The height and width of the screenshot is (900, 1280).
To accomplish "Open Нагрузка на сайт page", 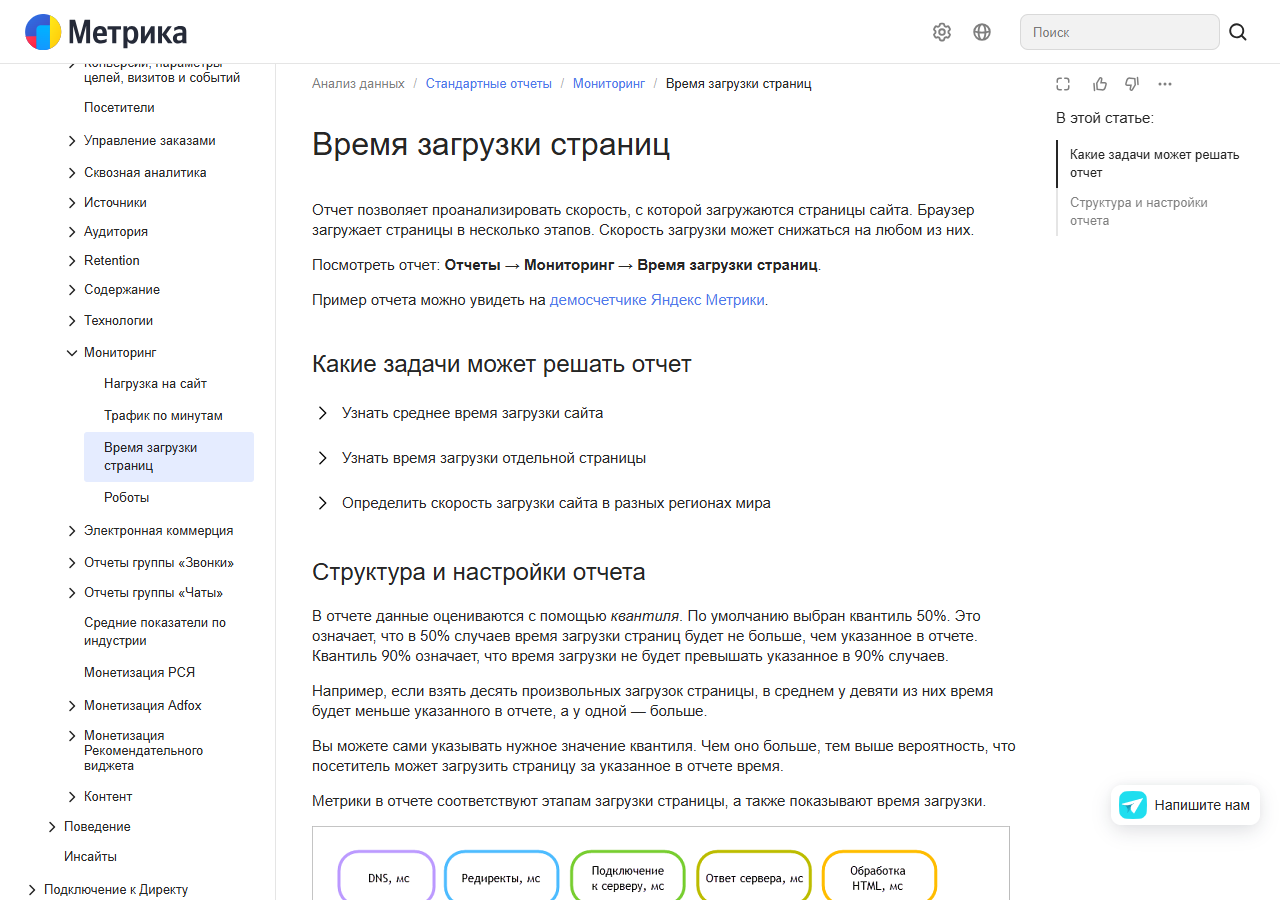I will point(155,384).
